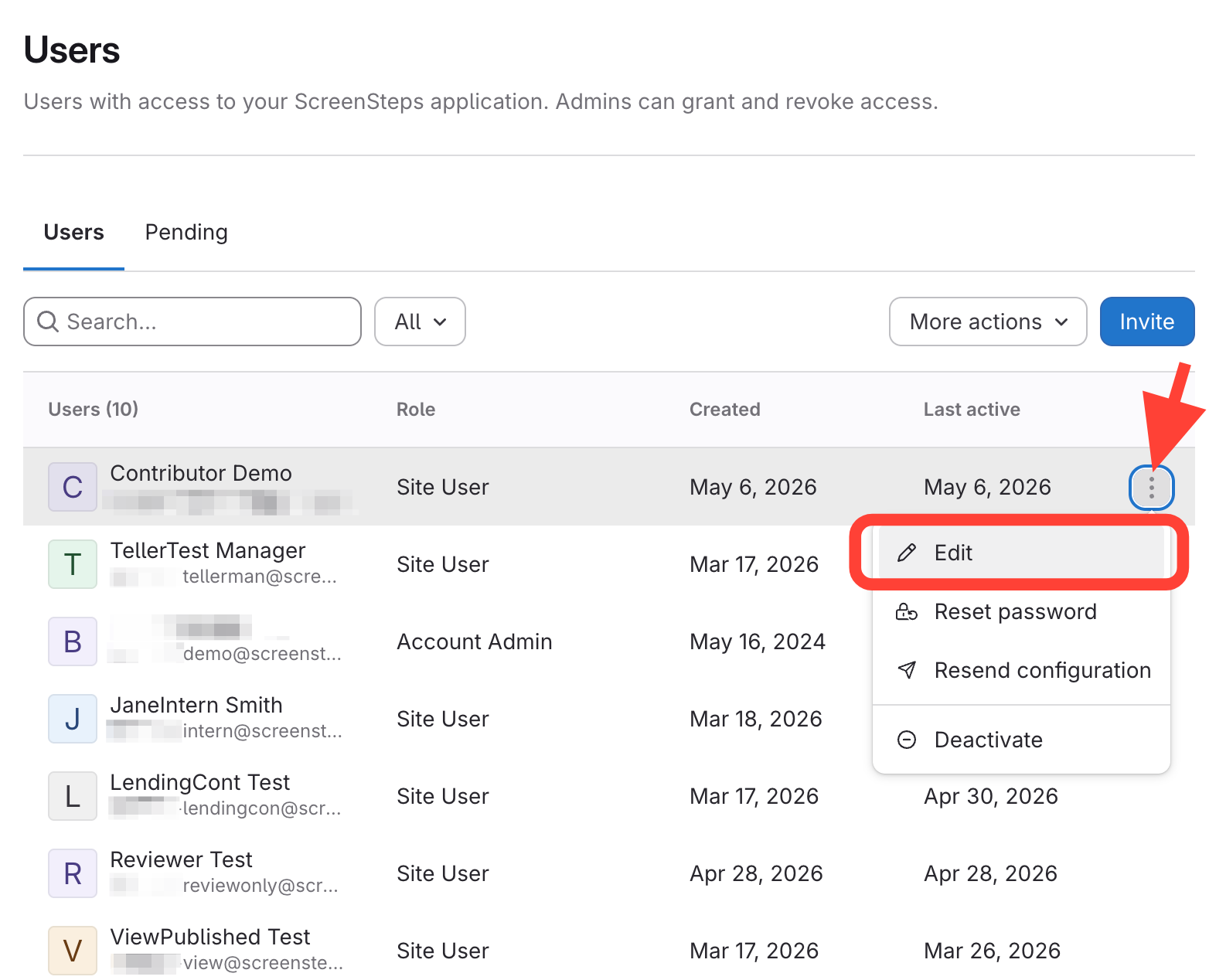1209x980 pixels.
Task: Switch to the Users tab
Action: click(x=73, y=233)
